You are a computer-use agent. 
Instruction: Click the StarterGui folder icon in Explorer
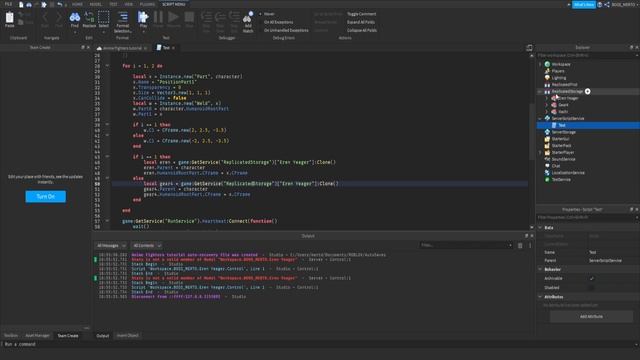point(547,139)
